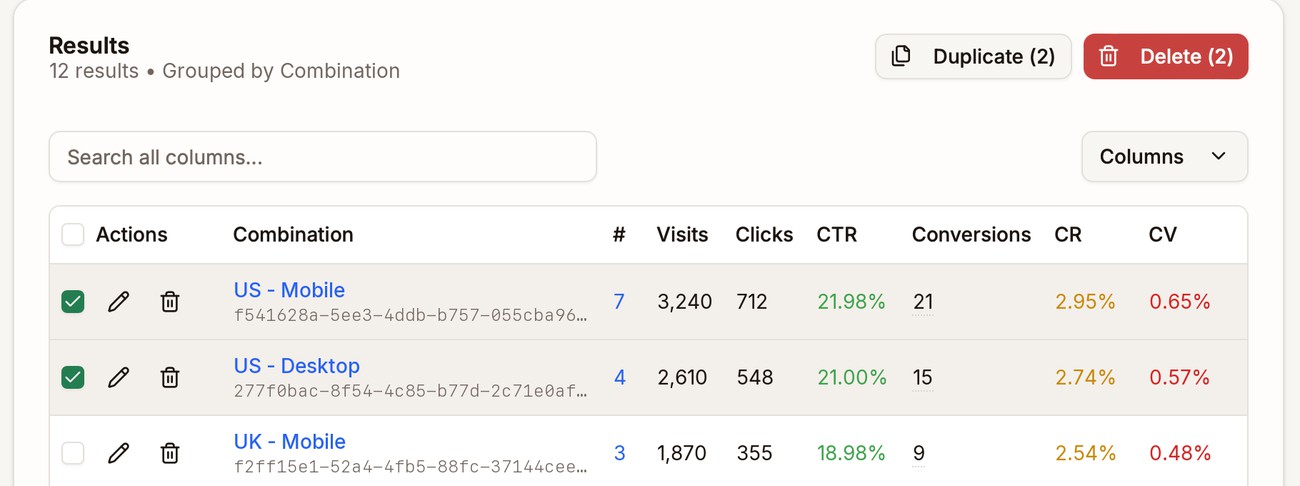Sort by the CTR column header
This screenshot has height=486, width=1300.
pos(837,235)
